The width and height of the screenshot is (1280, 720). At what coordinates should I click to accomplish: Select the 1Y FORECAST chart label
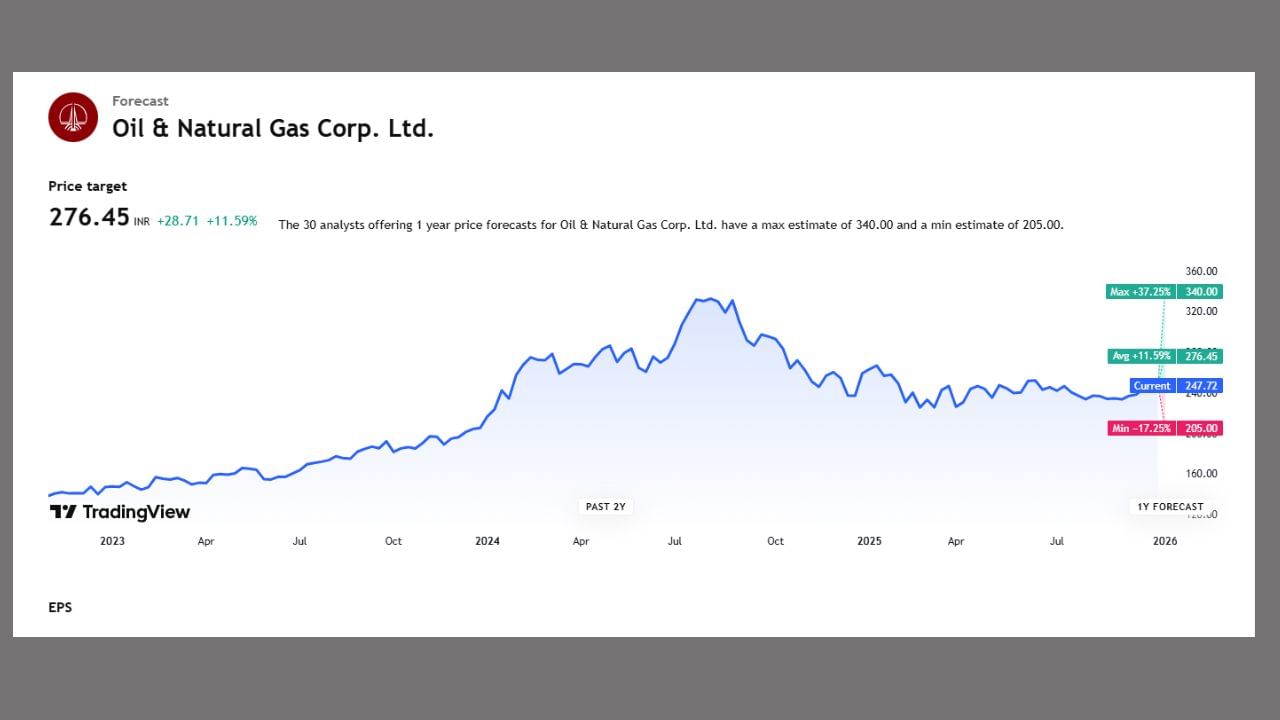(x=1169, y=507)
